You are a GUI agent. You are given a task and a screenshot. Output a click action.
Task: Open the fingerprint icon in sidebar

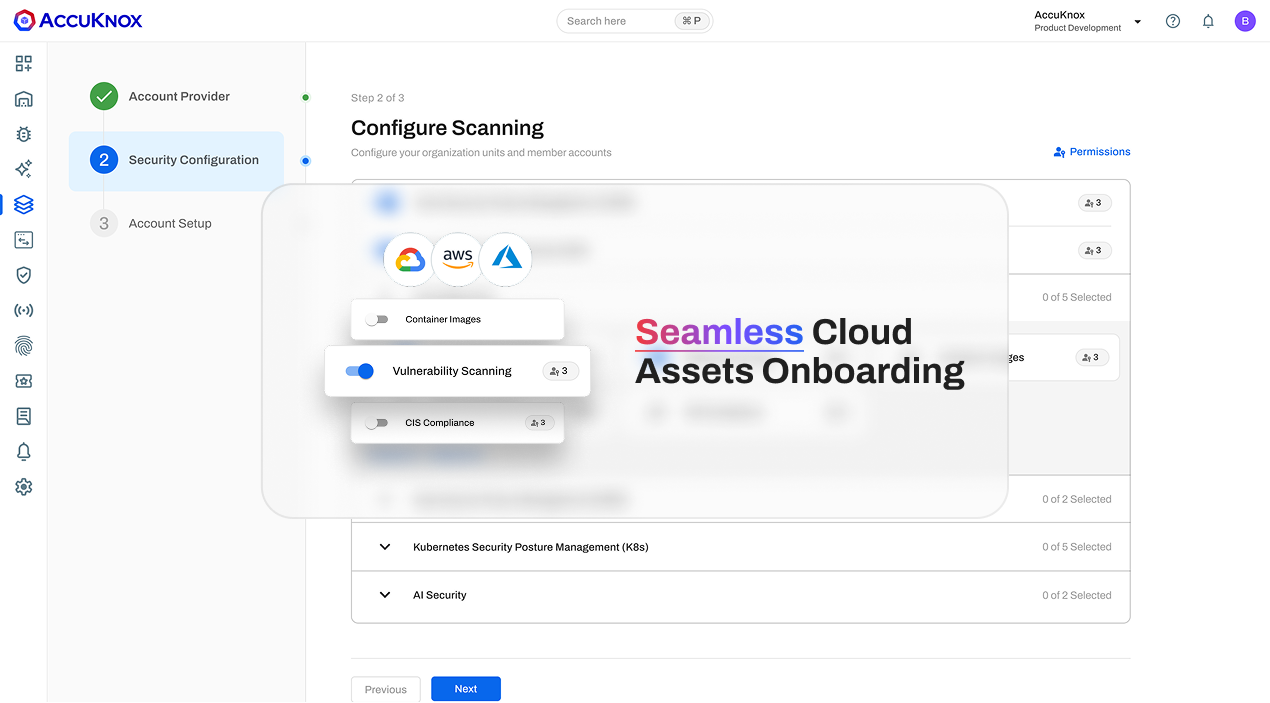tap(24, 346)
